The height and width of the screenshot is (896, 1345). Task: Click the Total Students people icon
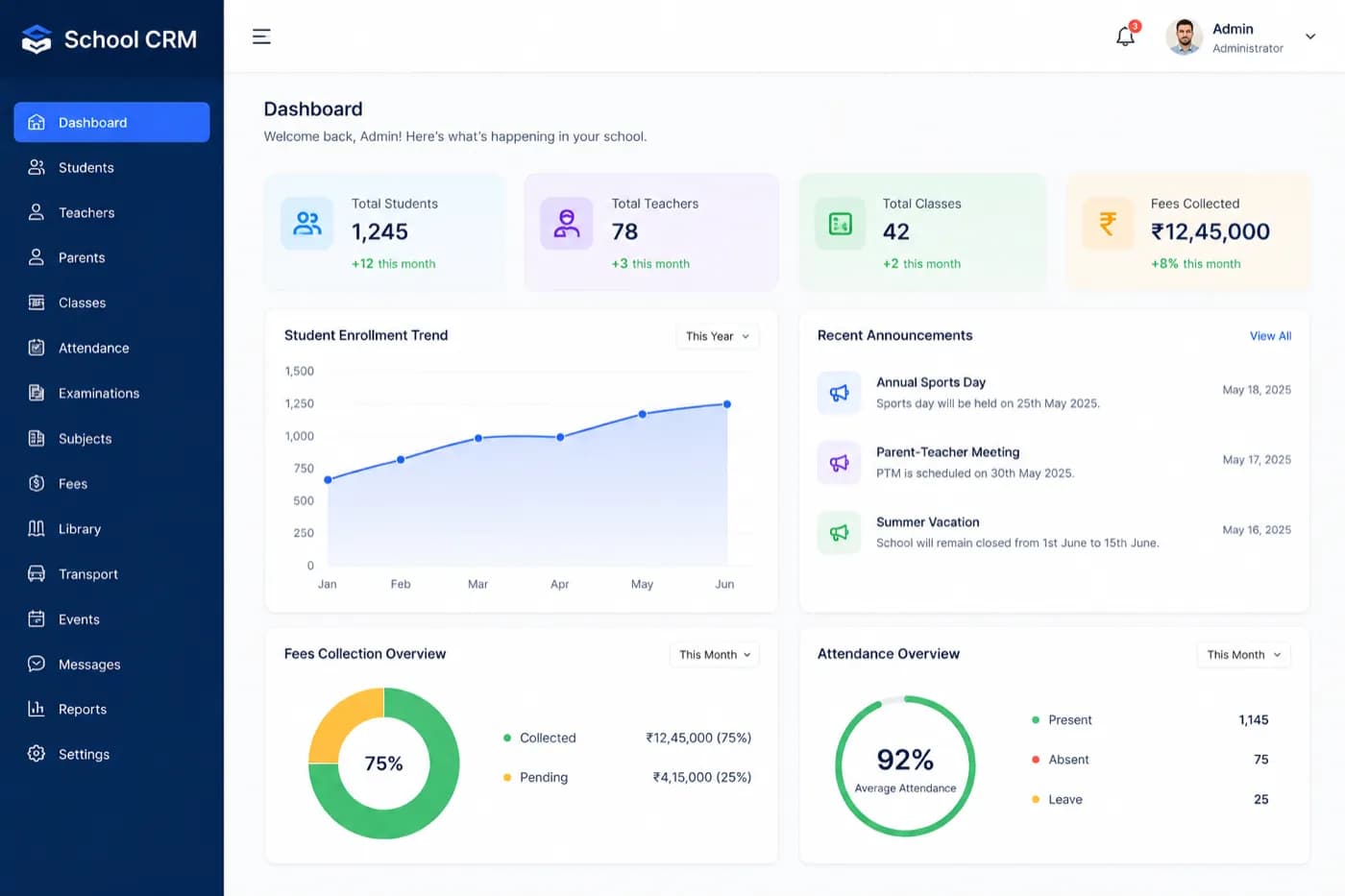(x=307, y=224)
